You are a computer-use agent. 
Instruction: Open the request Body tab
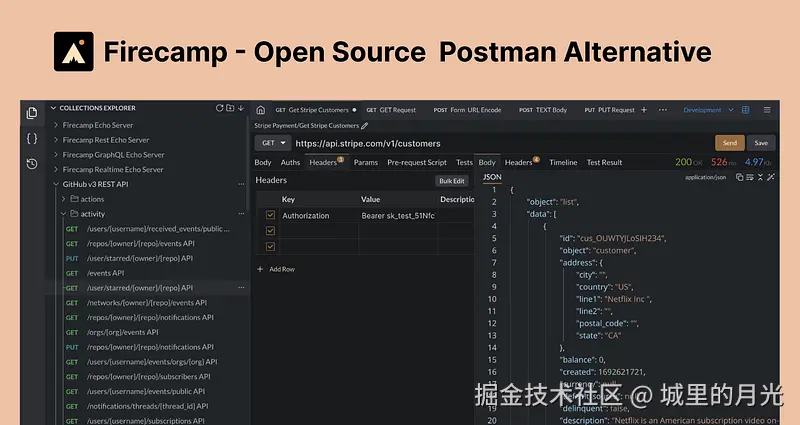(263, 162)
